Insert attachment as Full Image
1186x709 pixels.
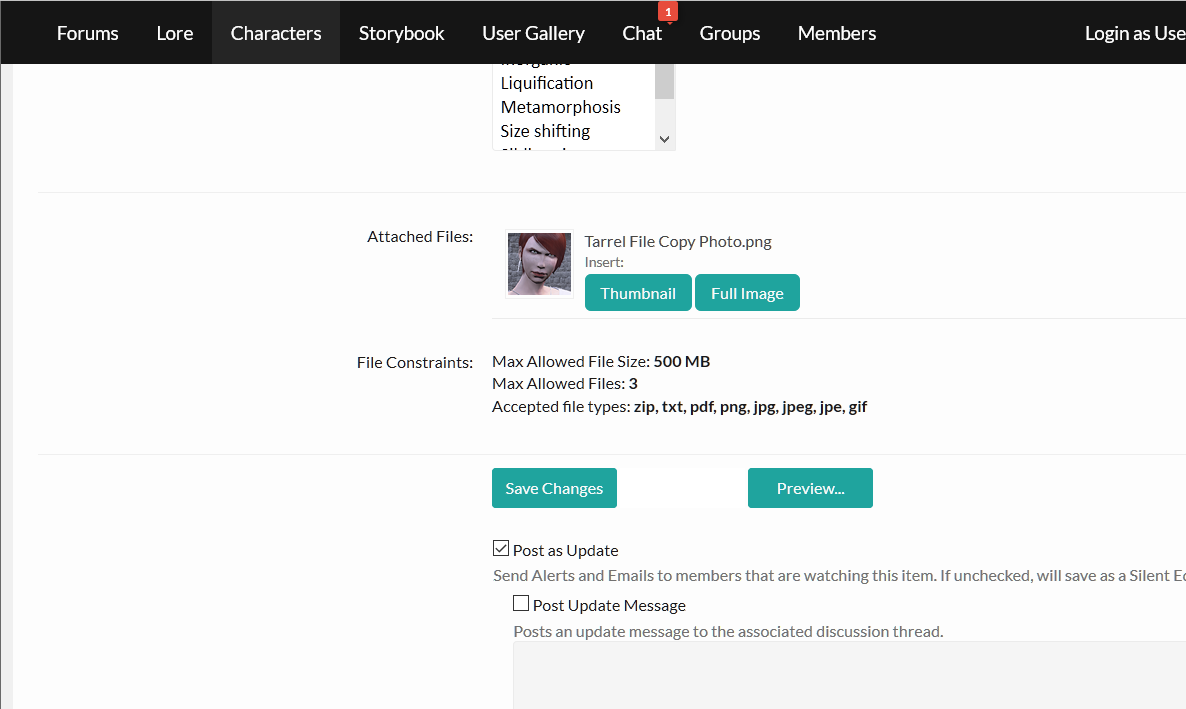[747, 293]
